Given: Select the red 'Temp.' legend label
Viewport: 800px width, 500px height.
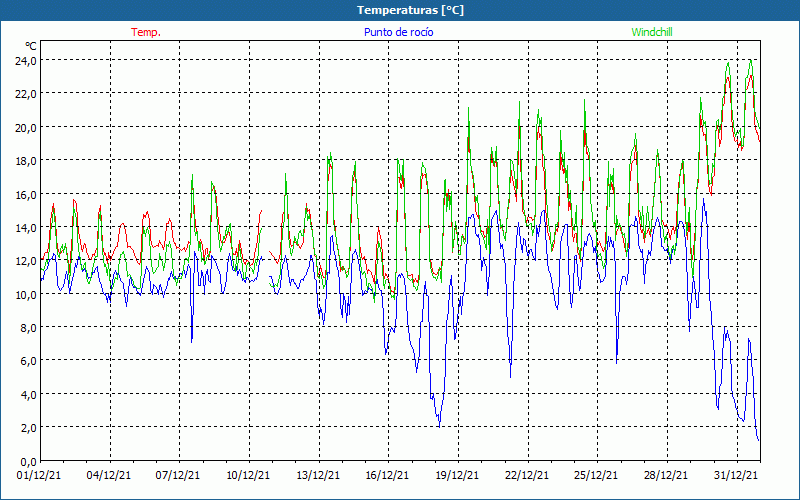Looking at the screenshot, I should point(146,32).
